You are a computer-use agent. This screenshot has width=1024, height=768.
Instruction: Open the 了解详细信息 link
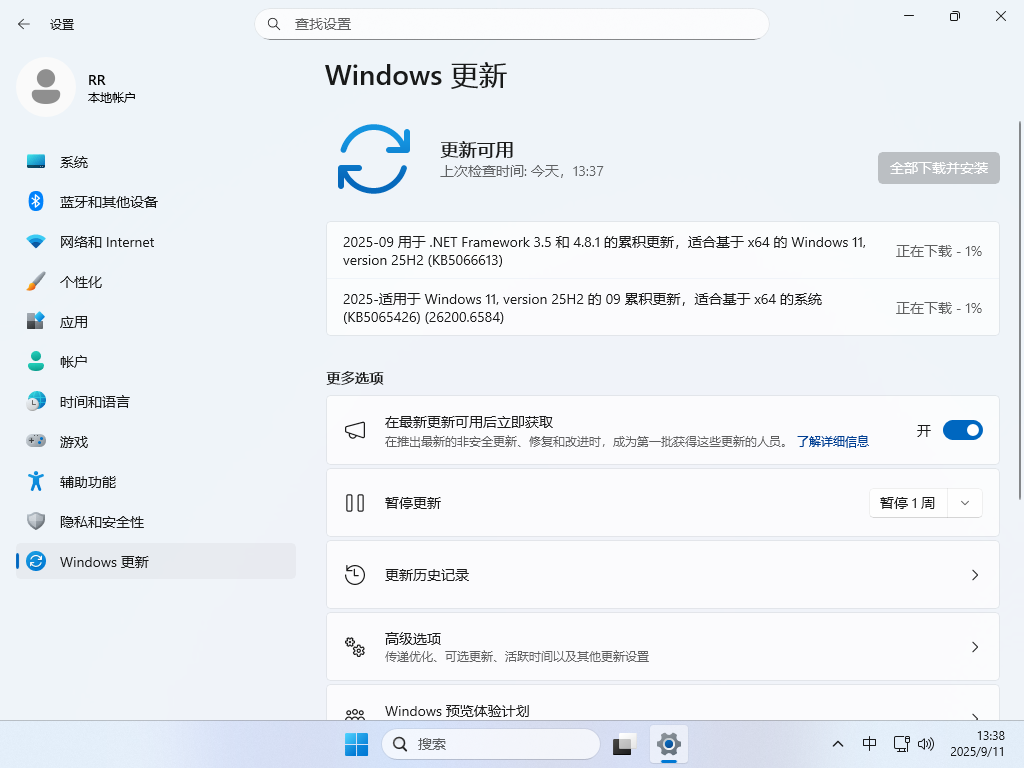[x=833, y=441]
